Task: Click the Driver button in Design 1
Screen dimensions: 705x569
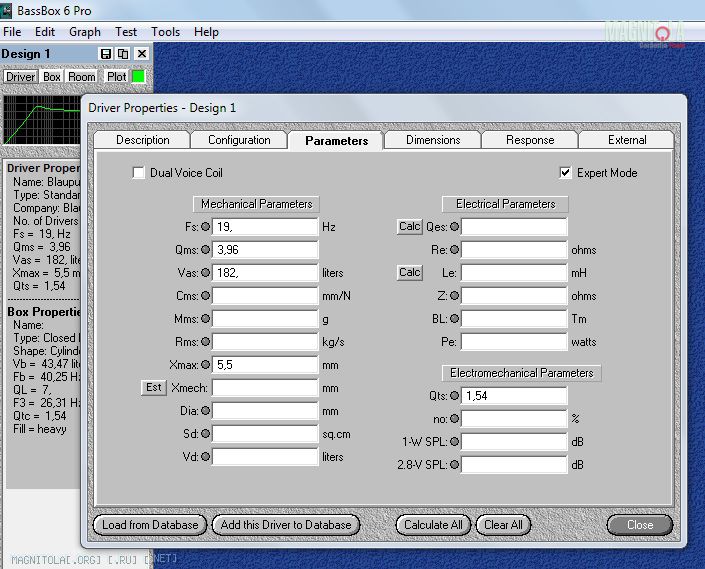Action: coord(20,77)
